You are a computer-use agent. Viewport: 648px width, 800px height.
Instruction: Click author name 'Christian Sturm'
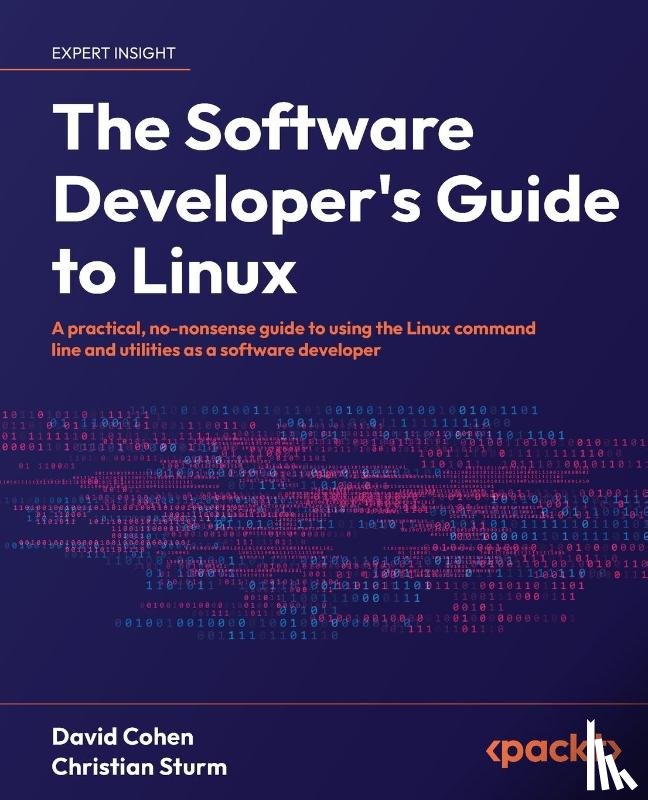(139, 767)
